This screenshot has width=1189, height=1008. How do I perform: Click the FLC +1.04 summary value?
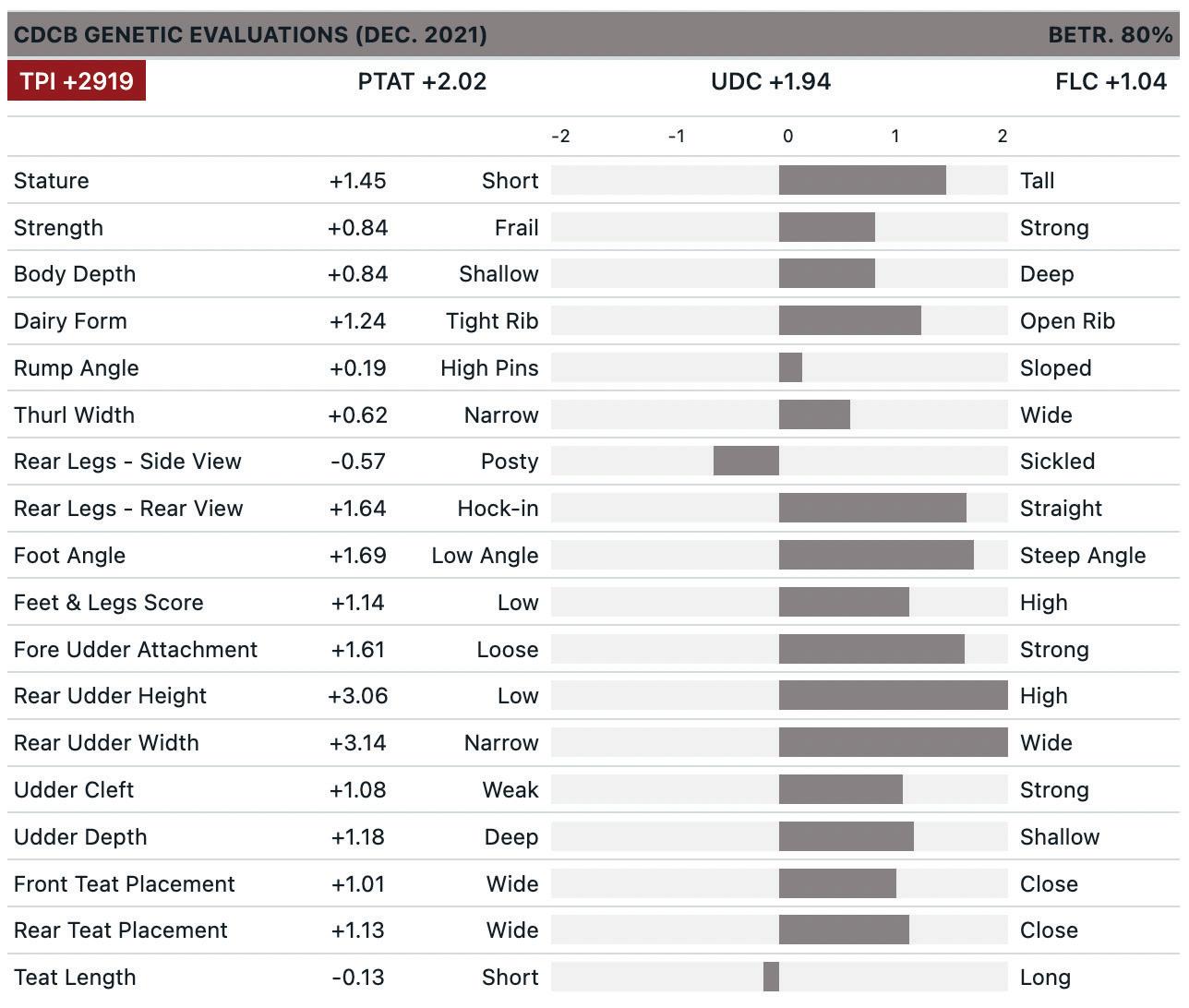coord(1111,81)
